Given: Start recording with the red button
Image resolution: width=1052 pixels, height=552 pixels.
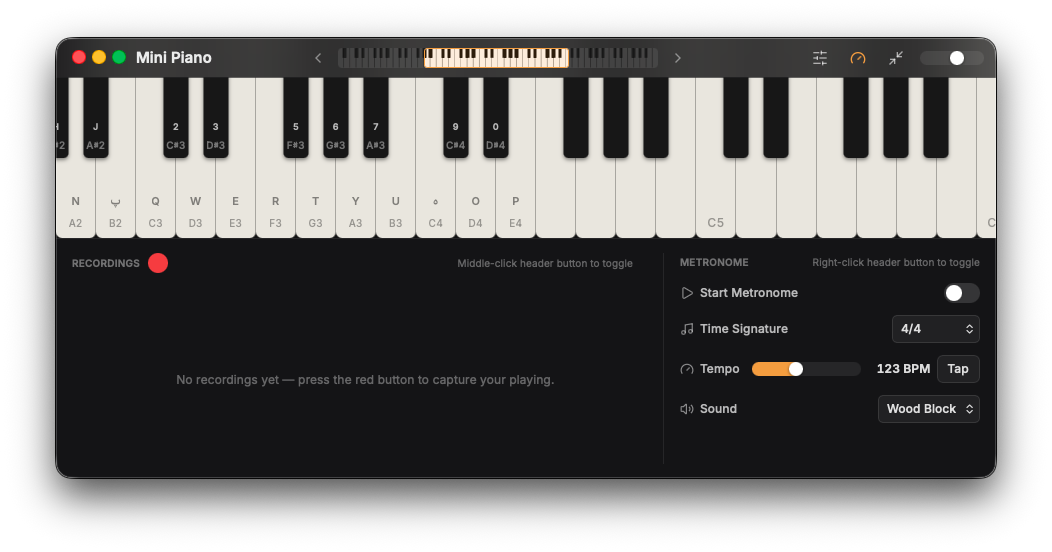Looking at the screenshot, I should (158, 264).
